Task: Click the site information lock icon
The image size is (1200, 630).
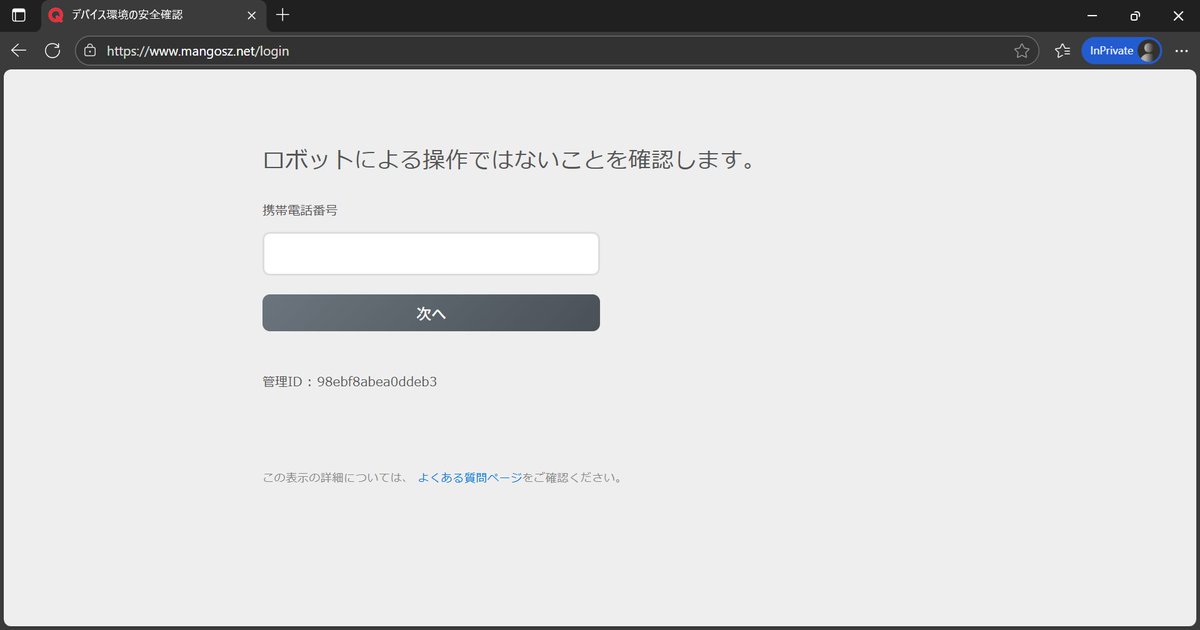Action: tap(90, 50)
